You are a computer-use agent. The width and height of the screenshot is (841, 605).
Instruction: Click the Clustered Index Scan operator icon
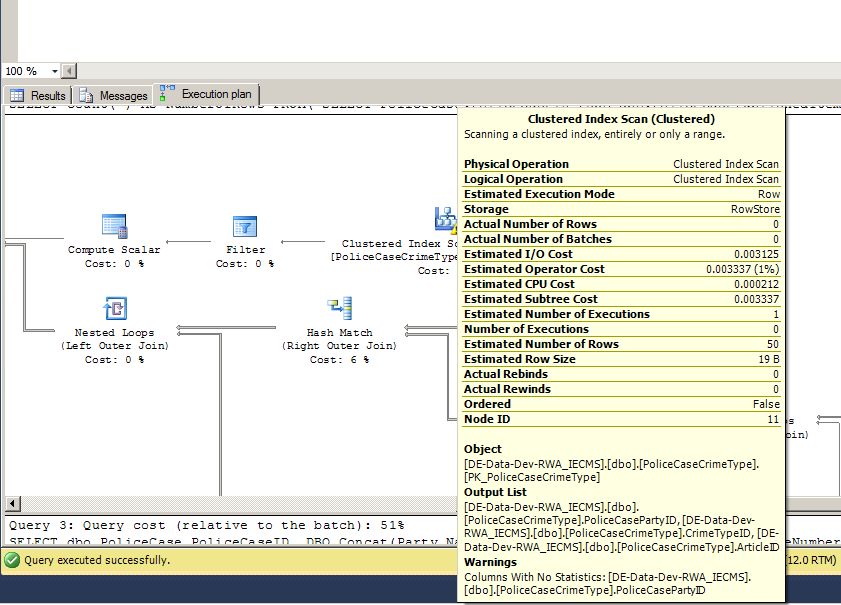(x=446, y=220)
